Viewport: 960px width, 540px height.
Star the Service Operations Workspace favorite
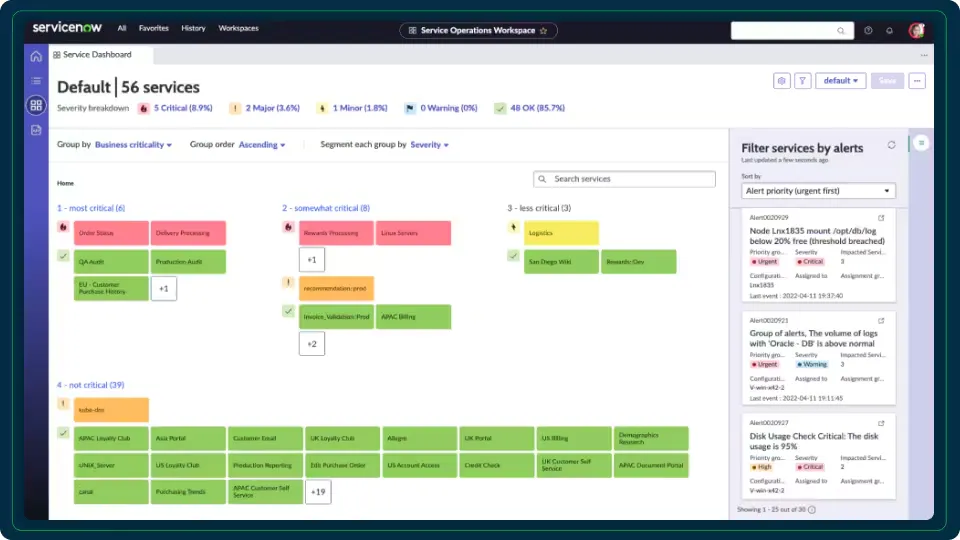(543, 31)
